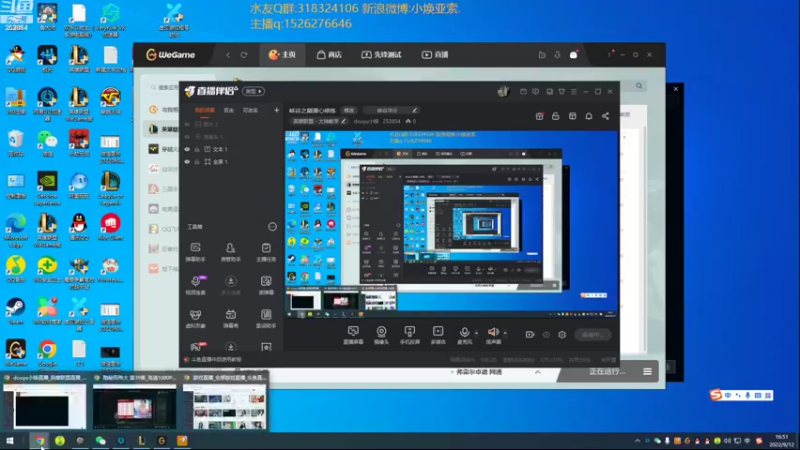Click WeGame search magnifier icon

pyautogui.click(x=639, y=86)
